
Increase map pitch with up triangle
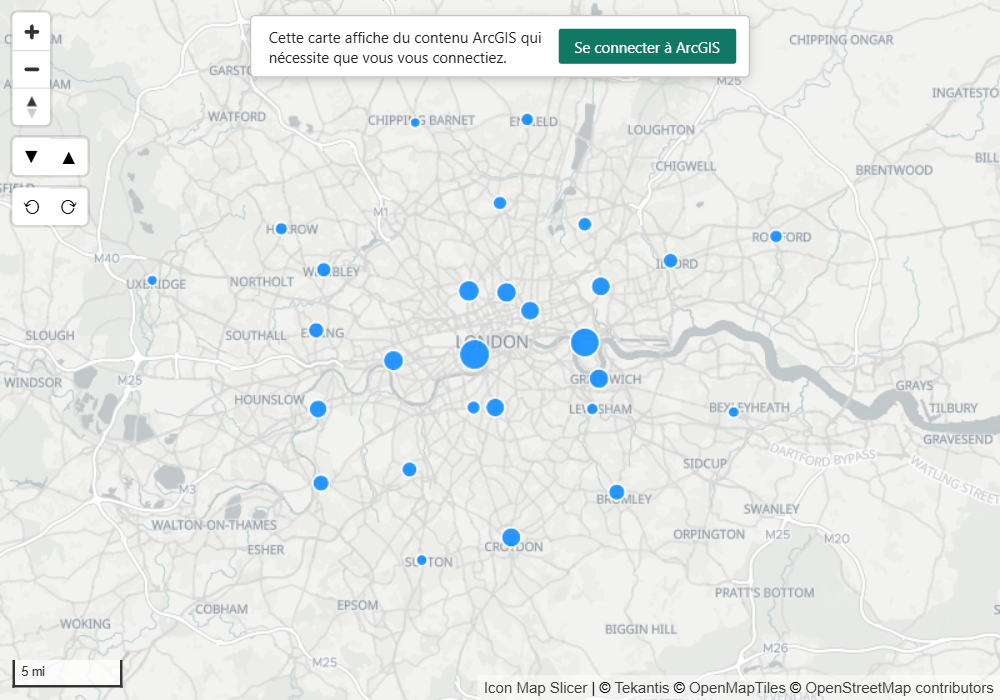[x=68, y=157]
